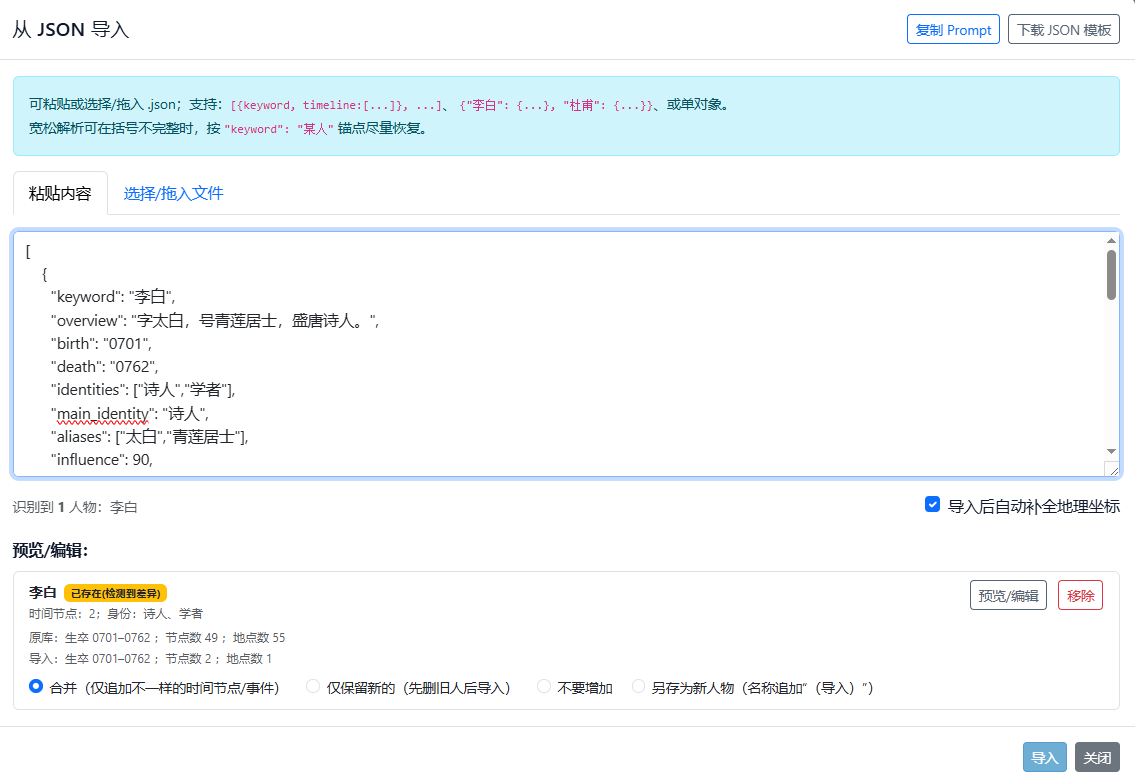
Task: Switch to the 粘贴内容 tab
Action: point(60,193)
